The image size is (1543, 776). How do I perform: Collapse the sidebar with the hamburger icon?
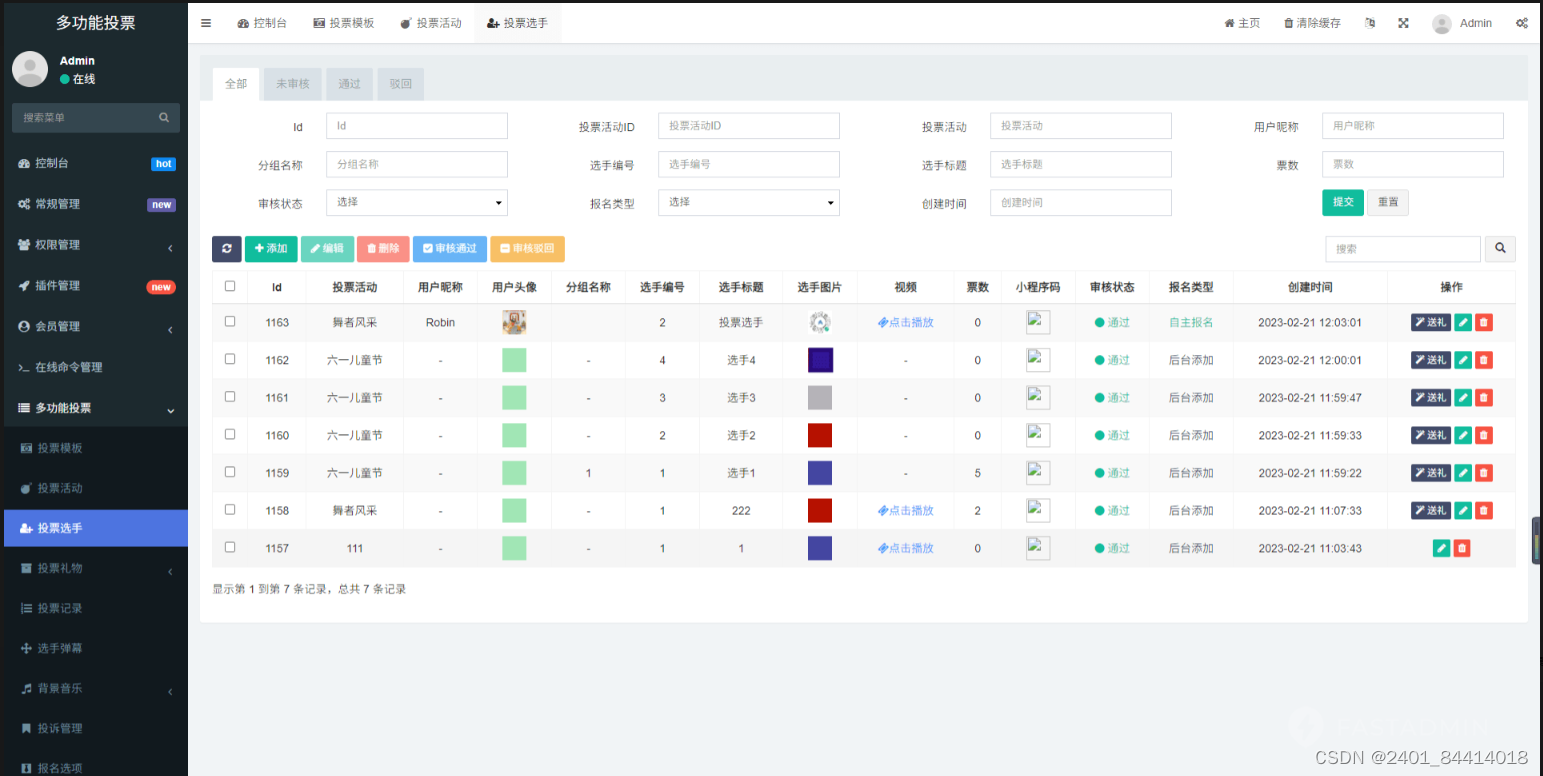(205, 22)
